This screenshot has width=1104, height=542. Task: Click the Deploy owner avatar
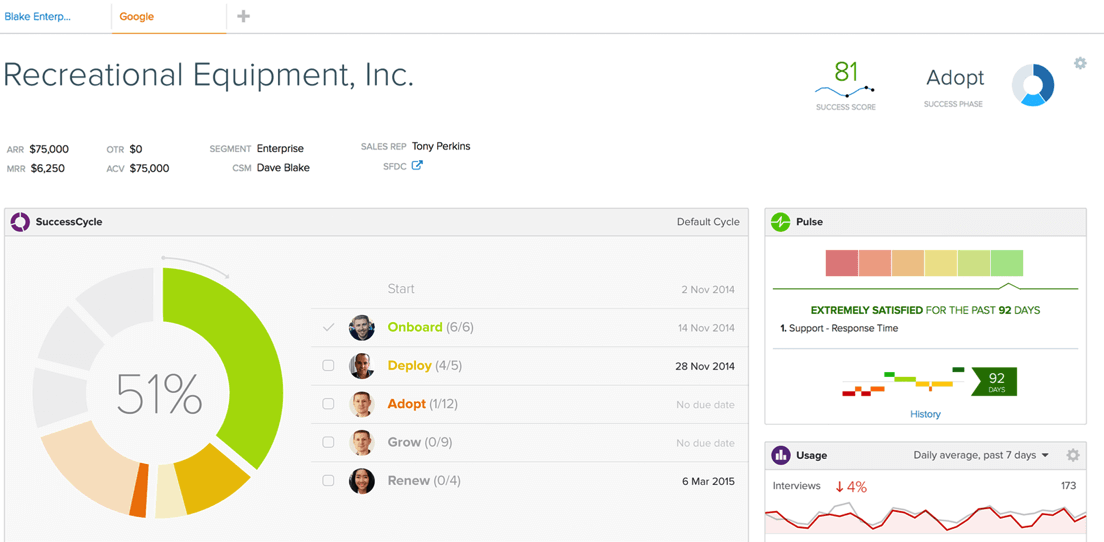point(362,366)
